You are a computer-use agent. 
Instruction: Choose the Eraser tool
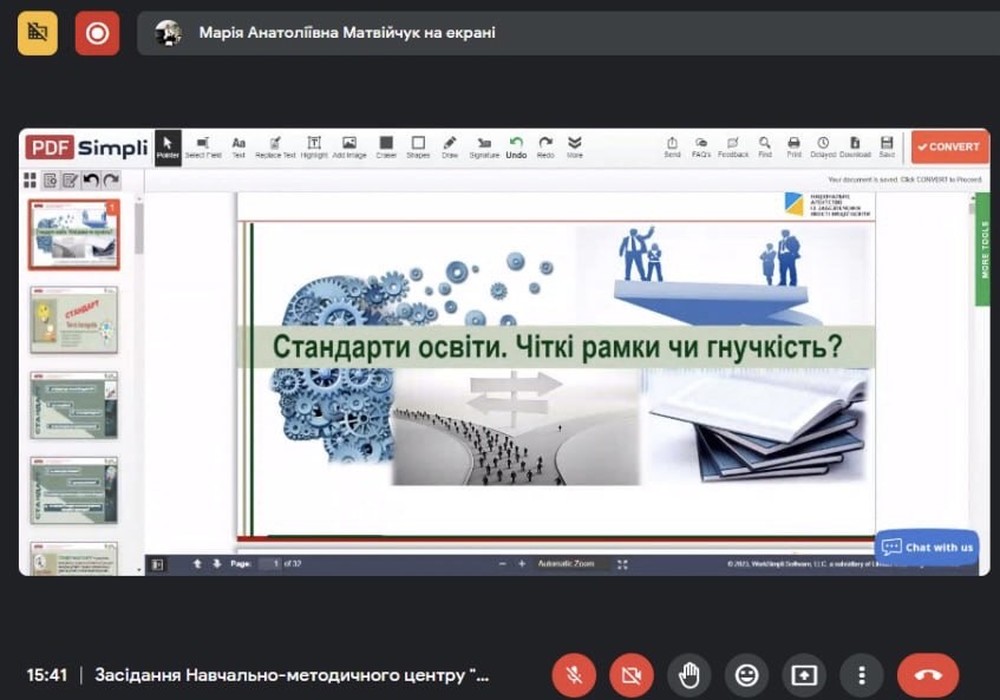pyautogui.click(x=386, y=147)
